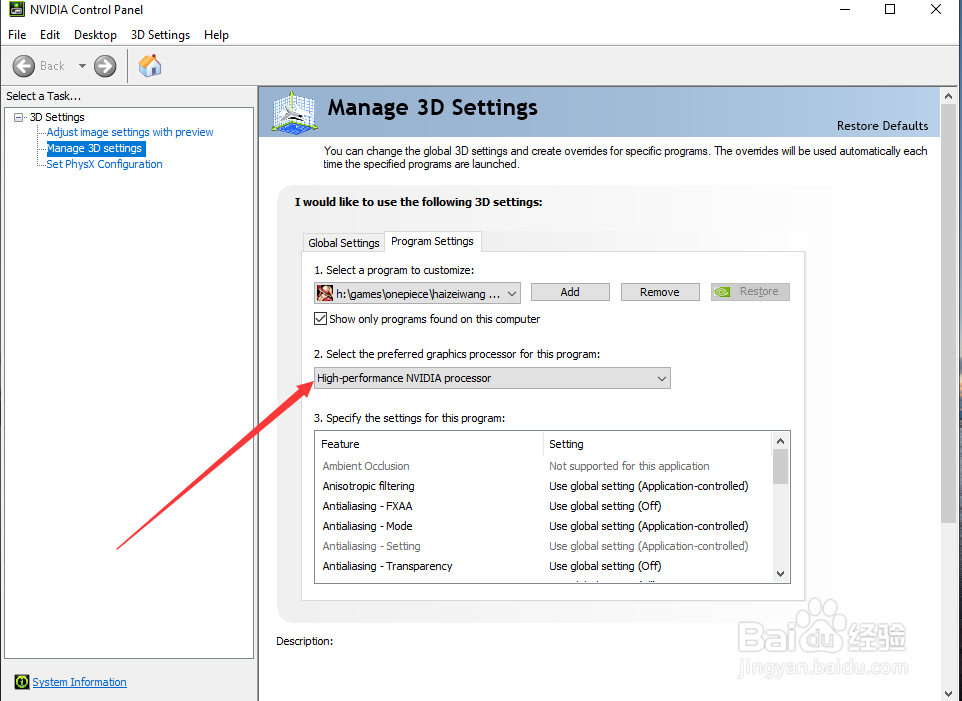Open the 3D Settings menu

(160, 35)
